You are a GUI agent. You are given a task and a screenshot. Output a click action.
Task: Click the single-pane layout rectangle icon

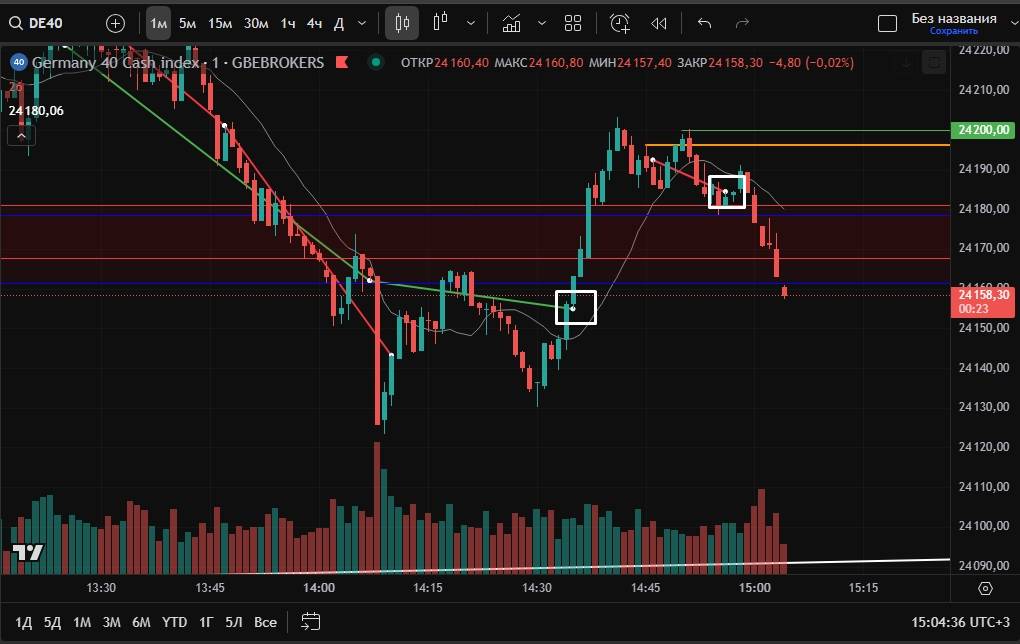[x=887, y=24]
